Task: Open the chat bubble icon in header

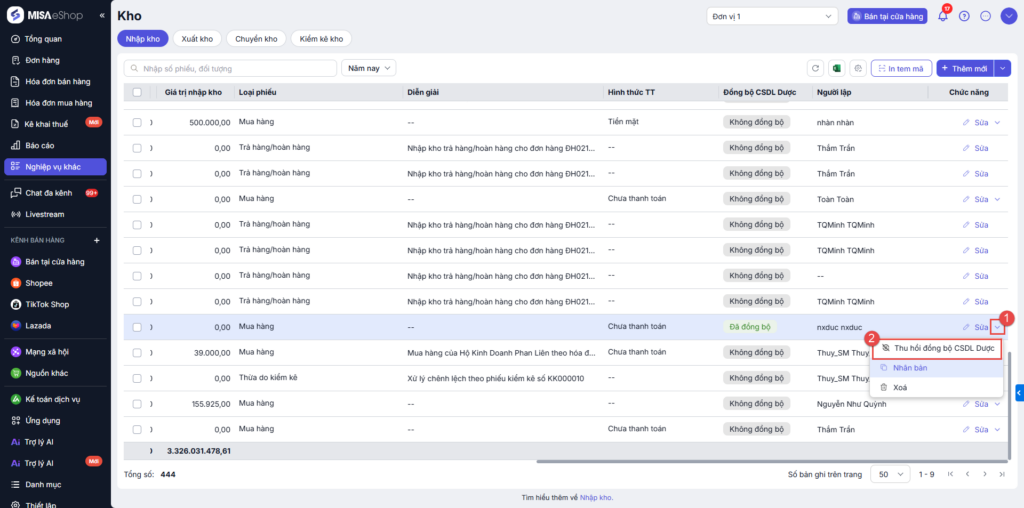Action: (985, 16)
